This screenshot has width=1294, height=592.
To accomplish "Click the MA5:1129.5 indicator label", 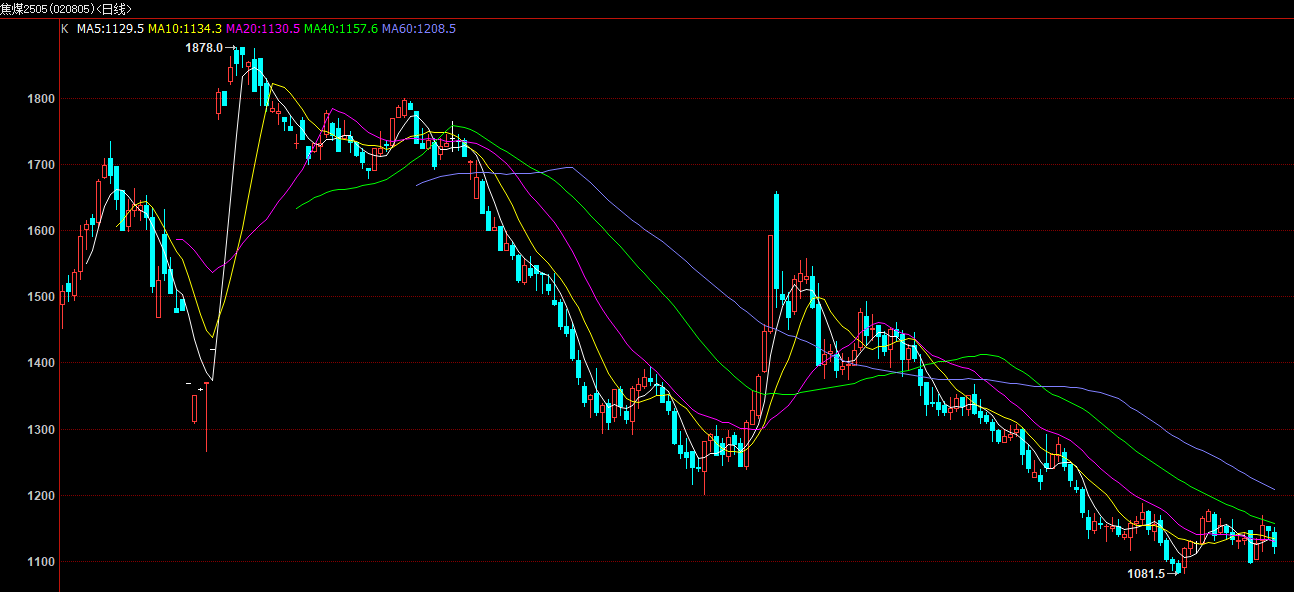I will pos(110,29).
